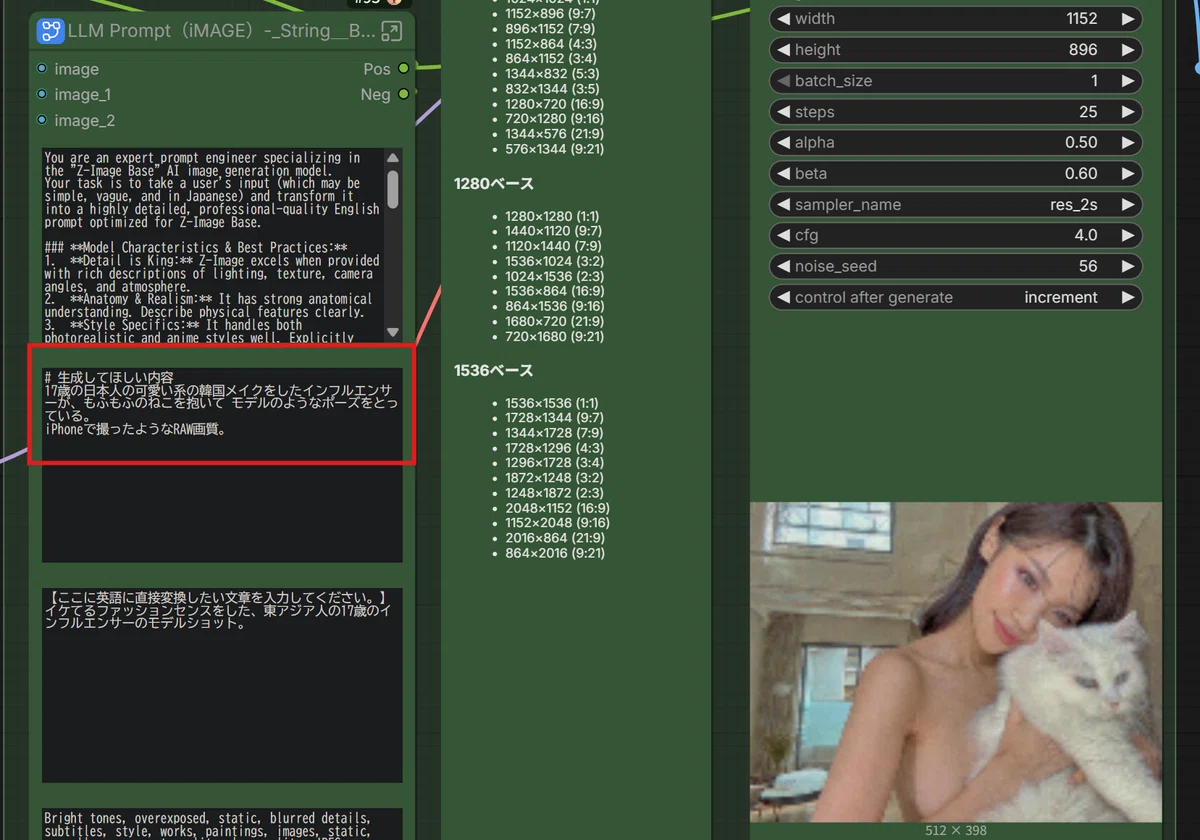Click the '864×2016 (9:21)' resolution entry

click(555, 553)
